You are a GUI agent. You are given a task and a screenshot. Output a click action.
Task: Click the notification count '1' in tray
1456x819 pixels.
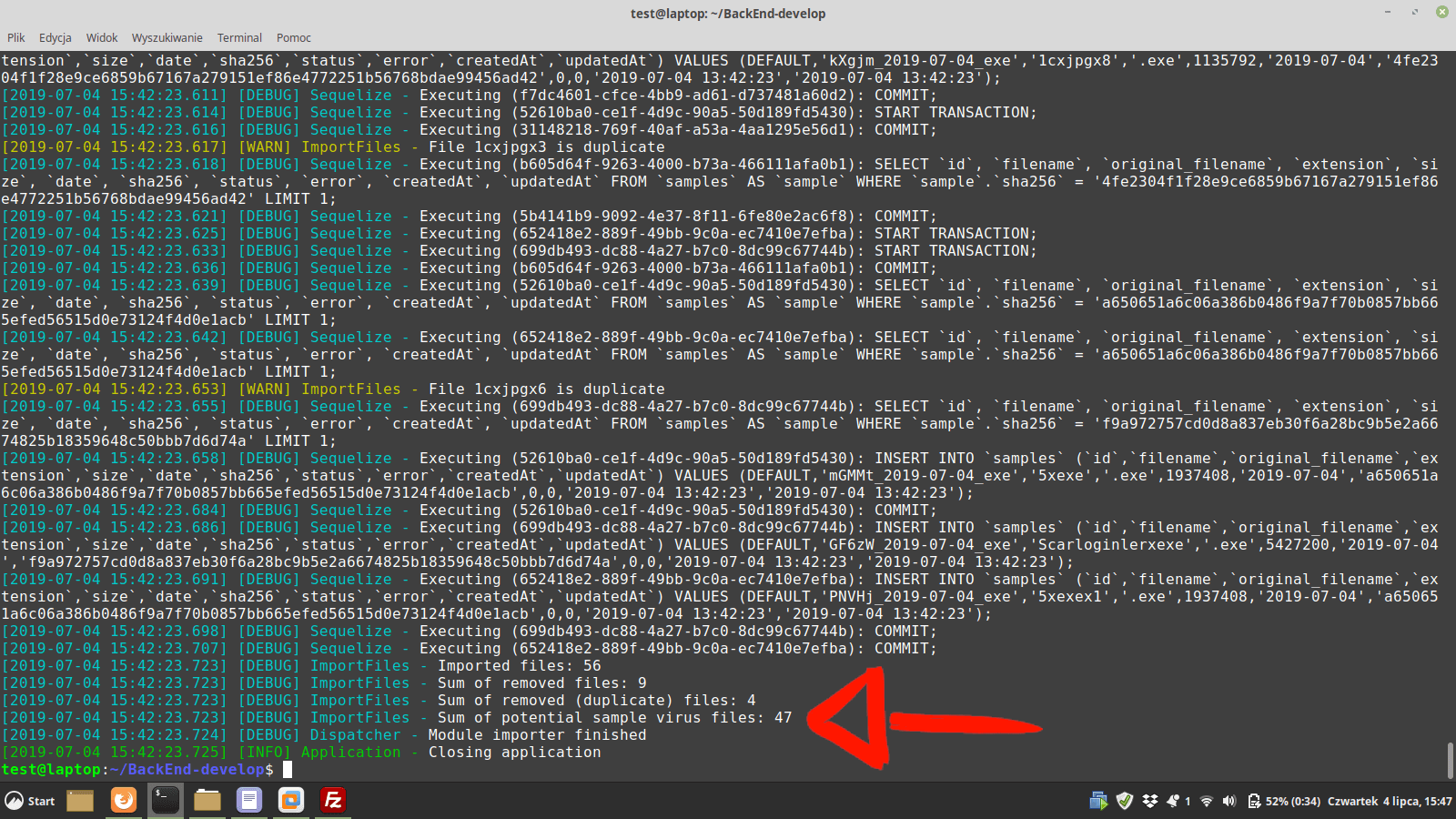[x=1188, y=802]
